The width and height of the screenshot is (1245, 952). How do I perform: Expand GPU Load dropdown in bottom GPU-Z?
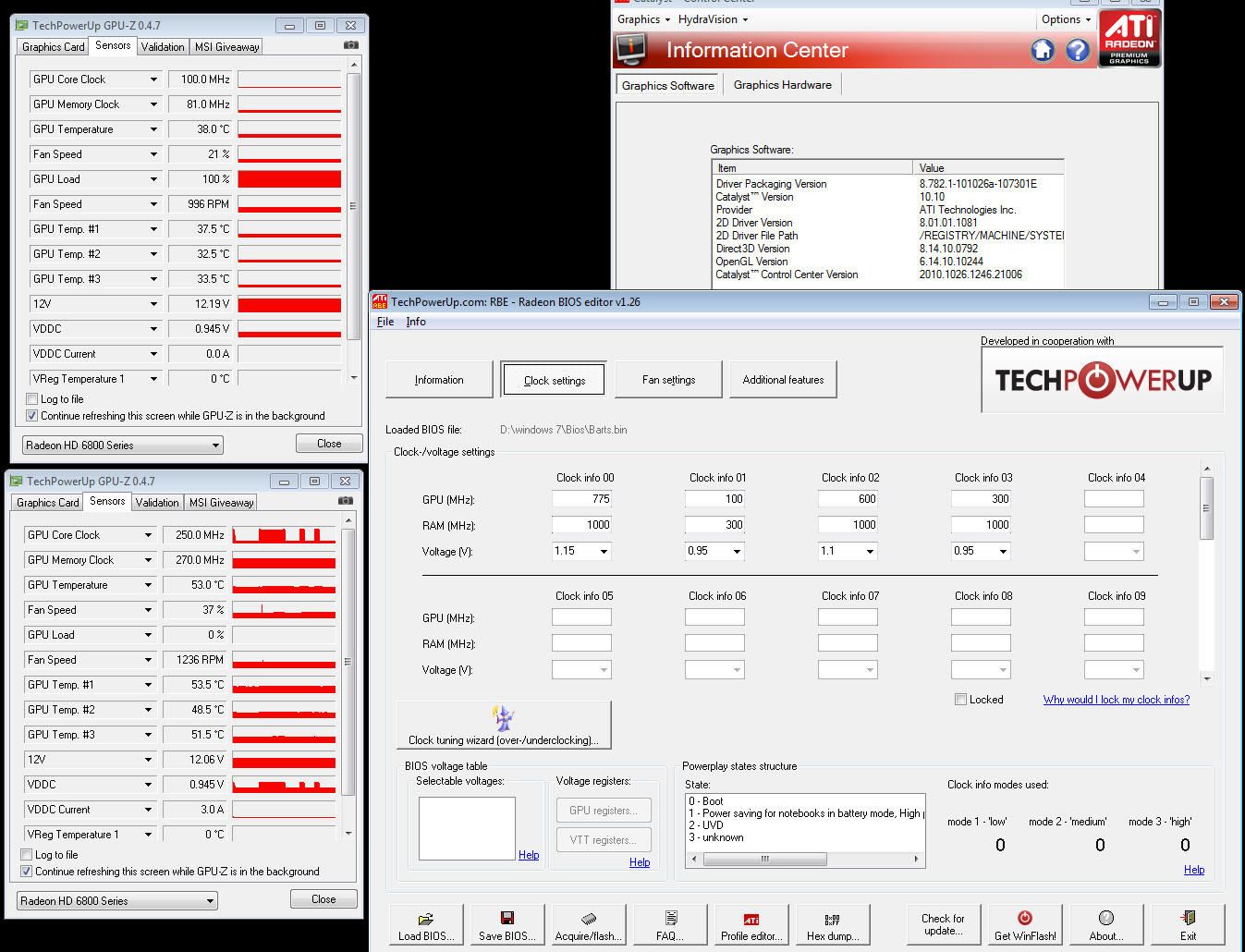pos(148,635)
